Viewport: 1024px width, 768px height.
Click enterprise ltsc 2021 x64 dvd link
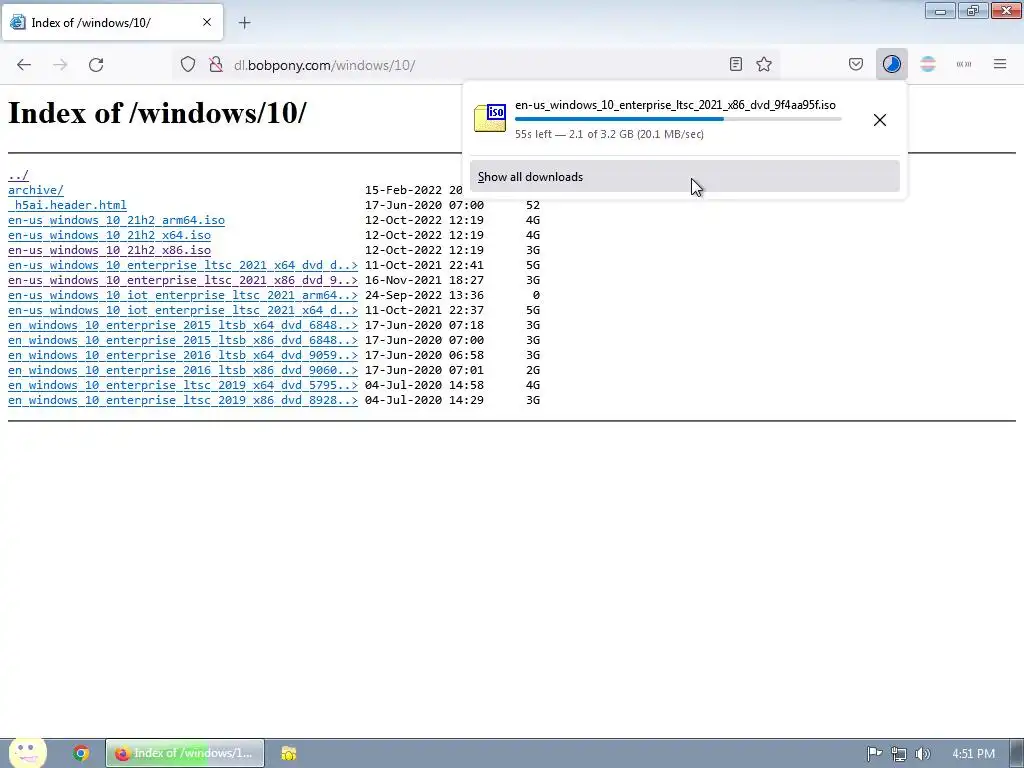[x=183, y=265]
